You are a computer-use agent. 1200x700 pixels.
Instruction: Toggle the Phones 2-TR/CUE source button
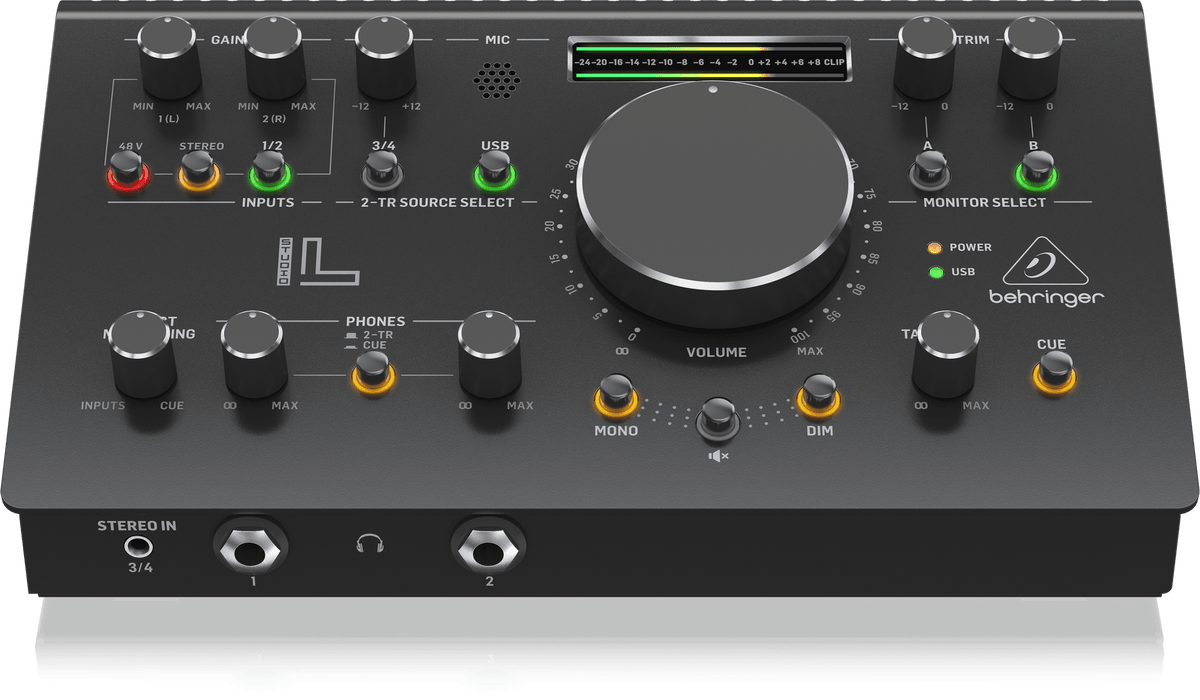tap(371, 376)
